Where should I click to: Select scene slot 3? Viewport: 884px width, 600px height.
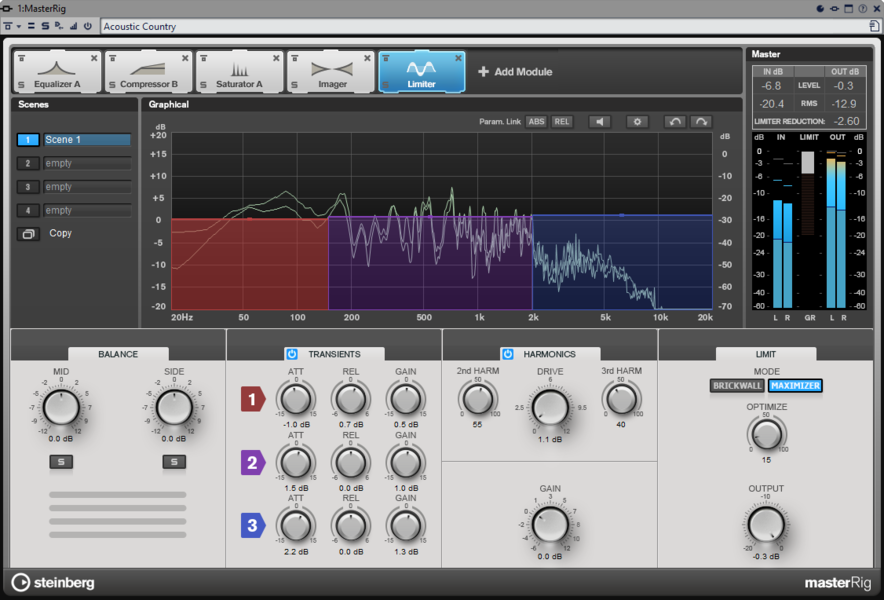[28, 187]
